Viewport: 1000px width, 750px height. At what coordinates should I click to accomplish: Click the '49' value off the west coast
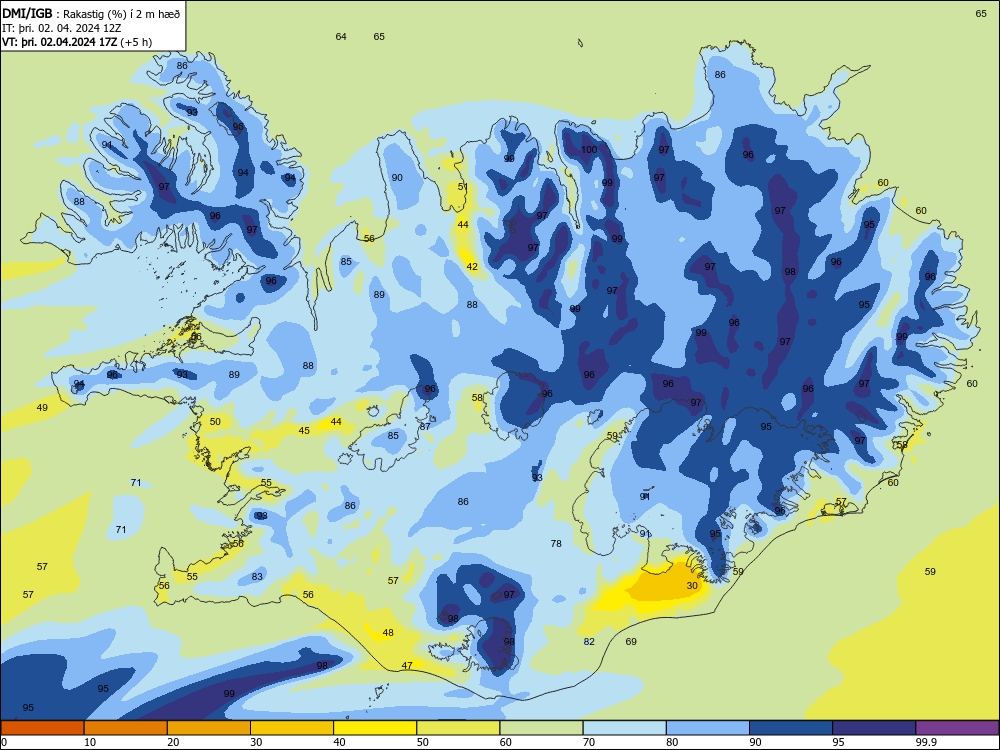coord(42,408)
